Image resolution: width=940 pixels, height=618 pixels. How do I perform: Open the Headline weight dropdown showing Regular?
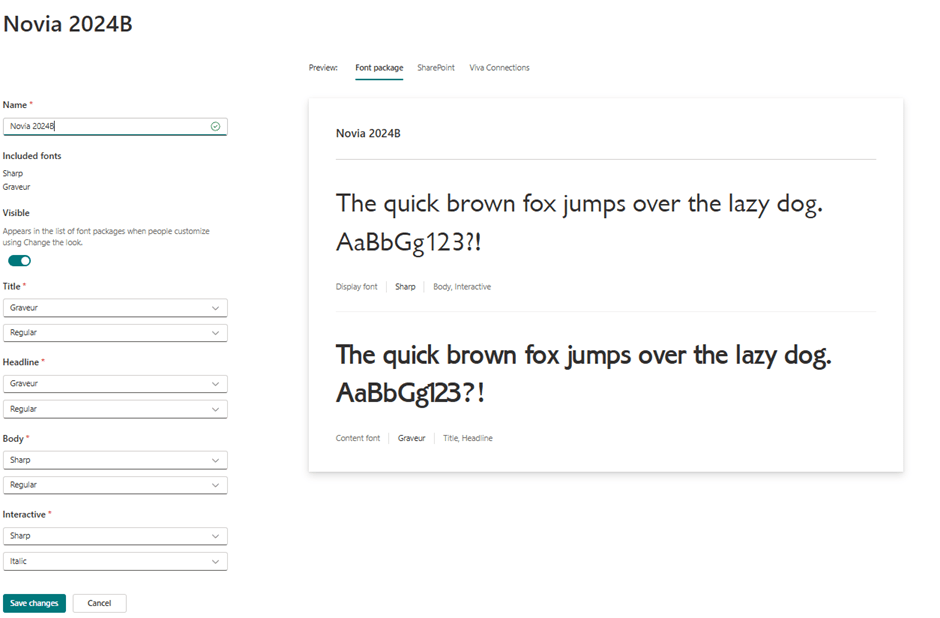[115, 408]
